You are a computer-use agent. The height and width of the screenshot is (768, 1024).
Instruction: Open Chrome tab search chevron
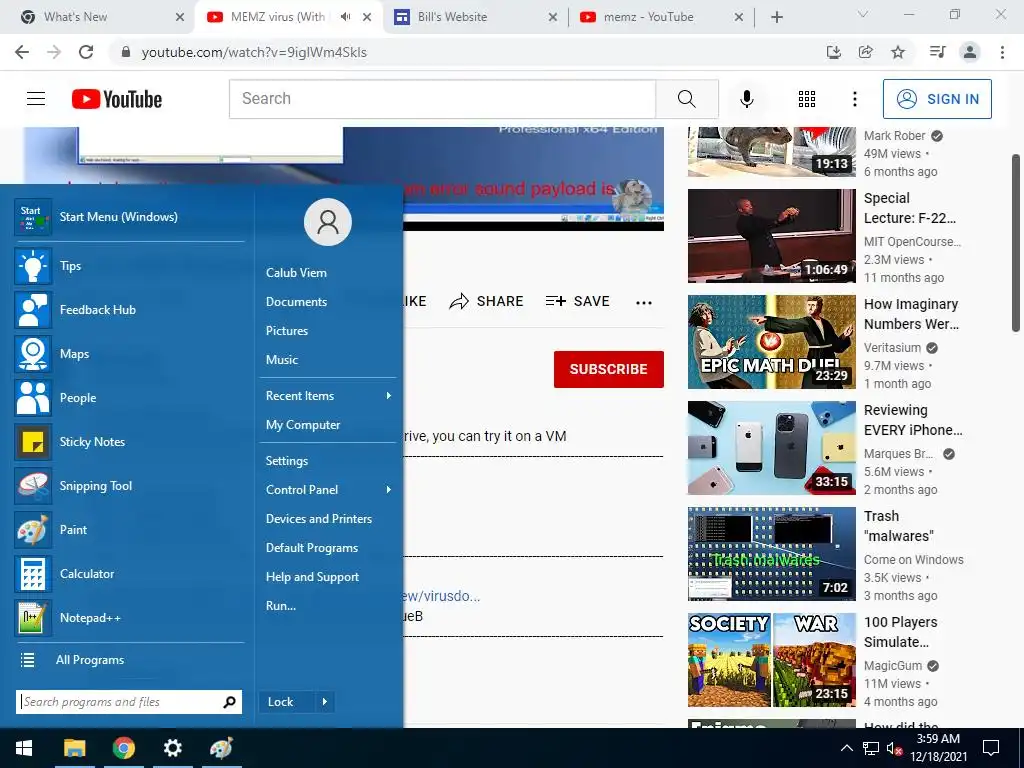coord(863,15)
